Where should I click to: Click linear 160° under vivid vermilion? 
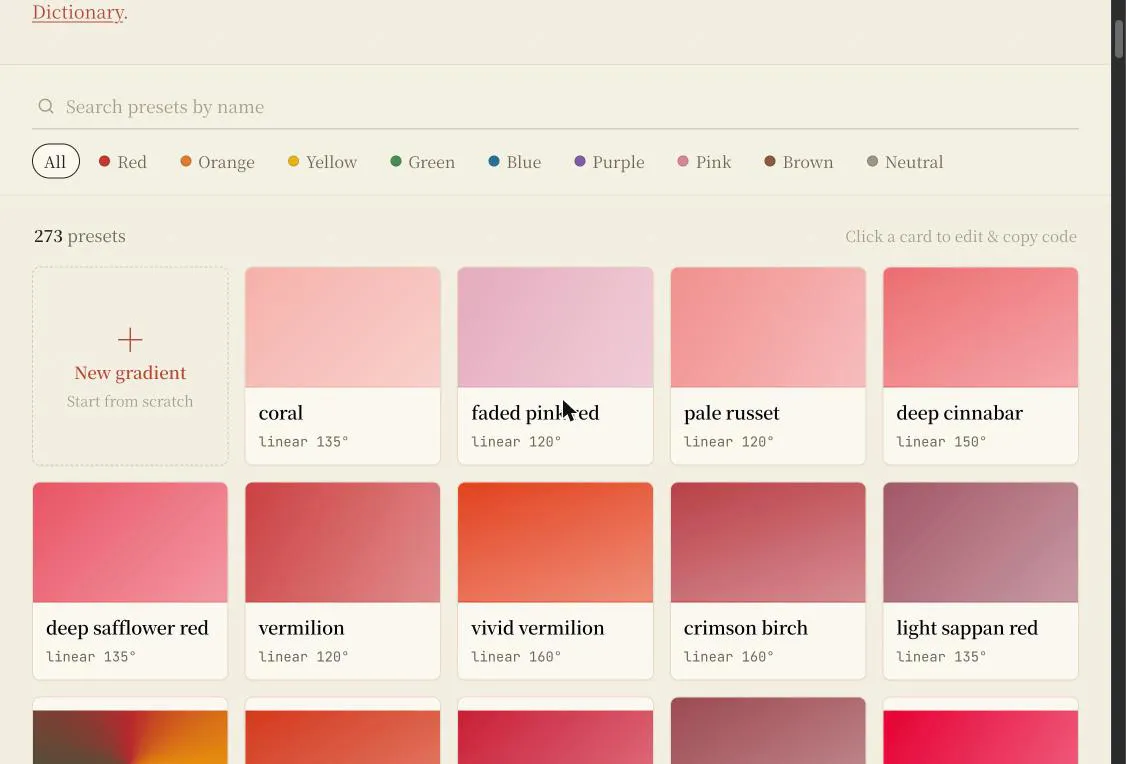coord(516,656)
